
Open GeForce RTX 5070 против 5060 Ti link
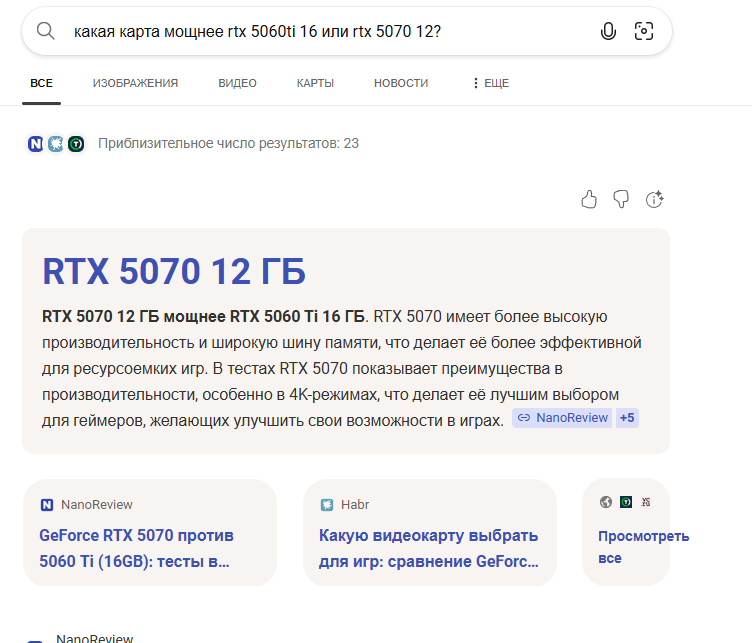point(136,549)
